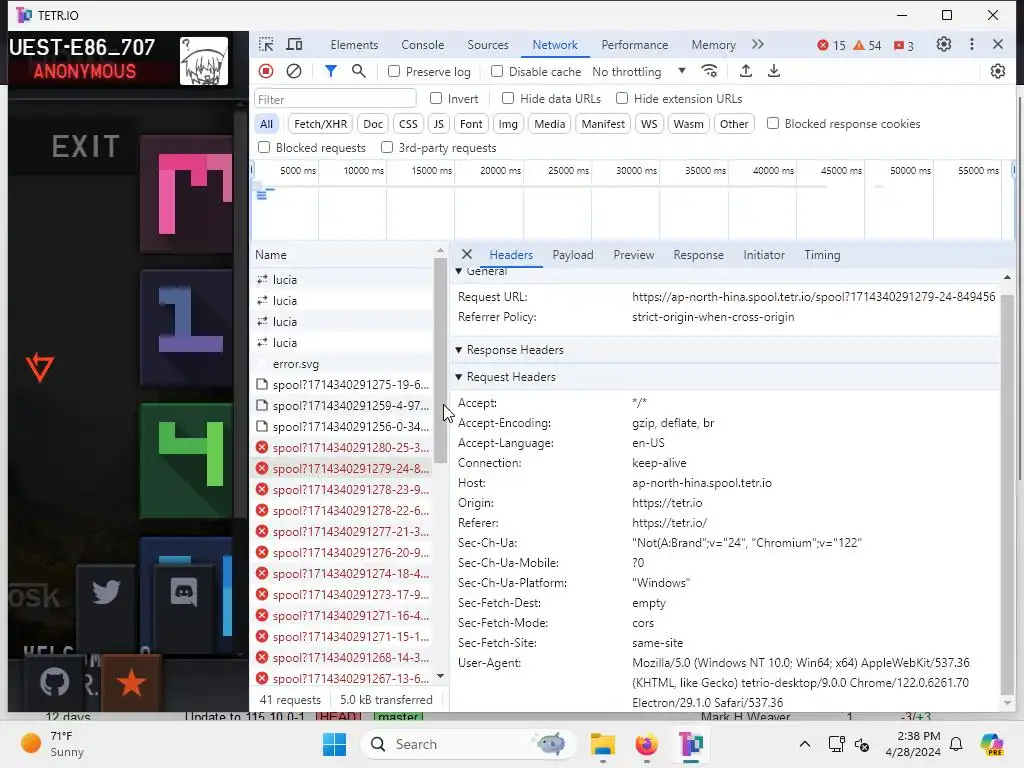Open the GitHub icon in TETR.IO
Viewport: 1024px width, 768px height.
pyautogui.click(x=54, y=682)
